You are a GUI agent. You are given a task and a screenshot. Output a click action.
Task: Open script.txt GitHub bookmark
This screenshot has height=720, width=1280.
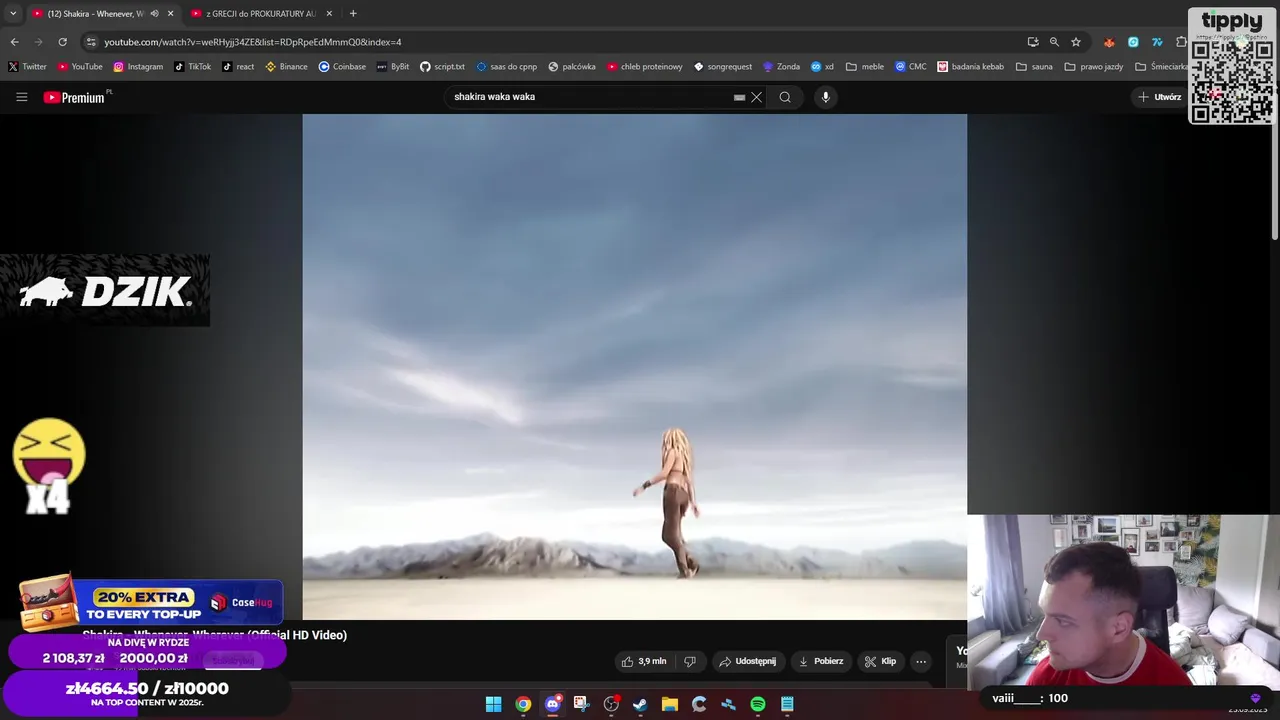[442, 67]
